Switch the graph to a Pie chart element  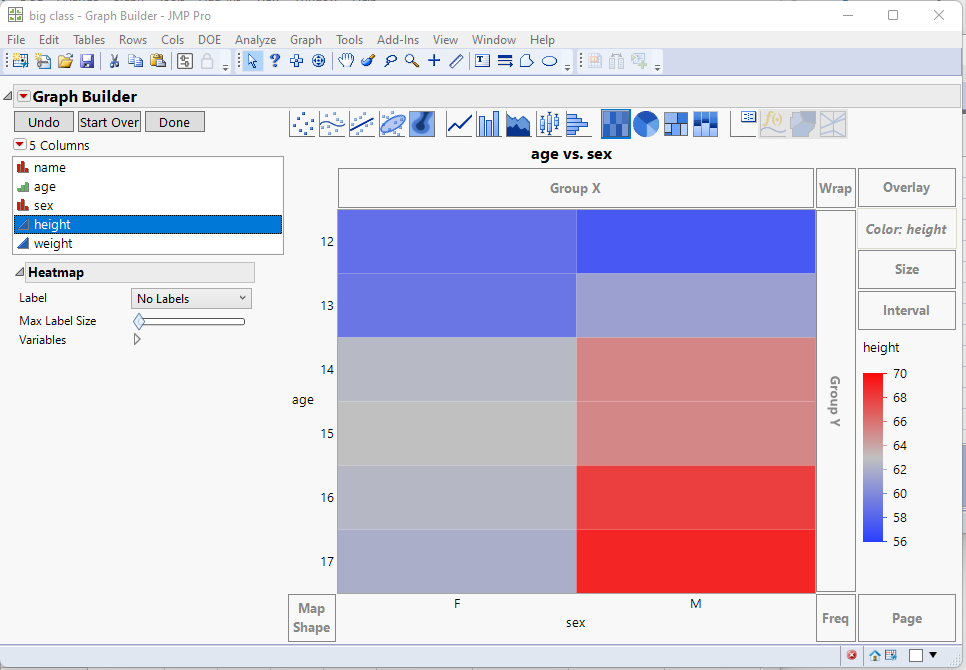click(645, 123)
